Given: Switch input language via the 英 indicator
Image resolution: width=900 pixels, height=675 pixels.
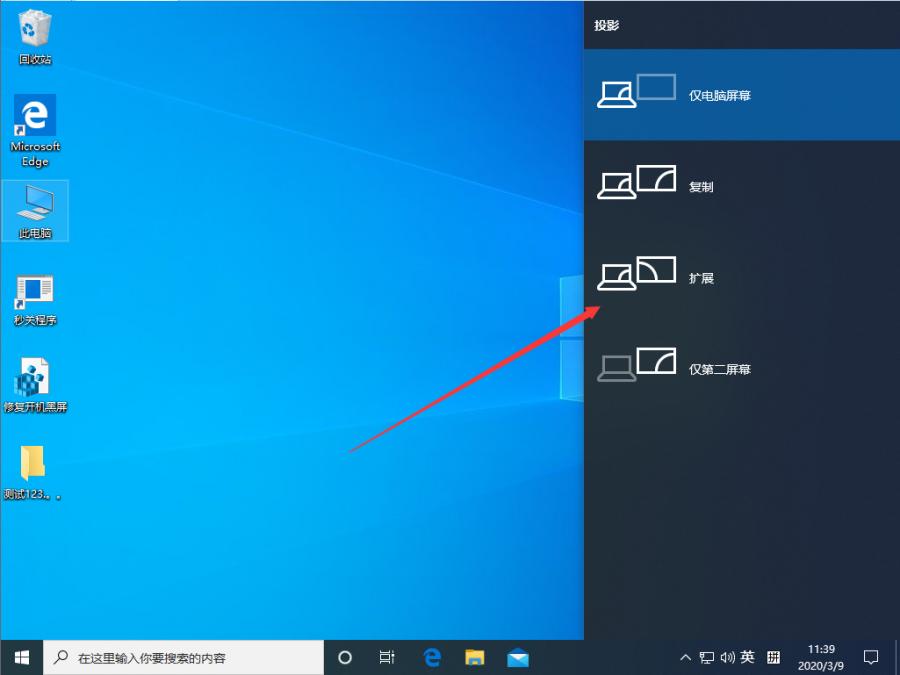Looking at the screenshot, I should 748,657.
